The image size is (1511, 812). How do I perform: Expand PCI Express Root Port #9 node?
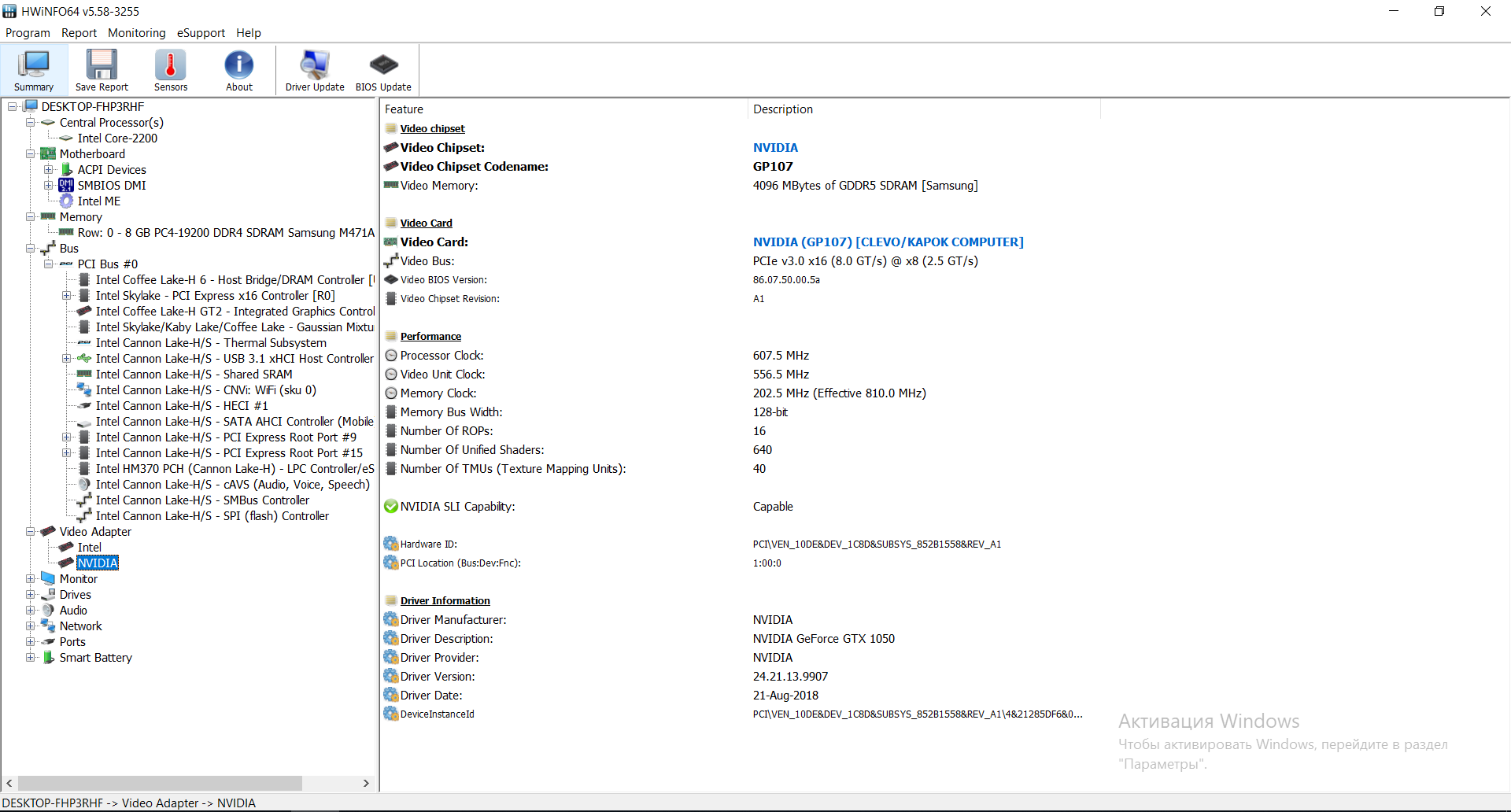click(66, 437)
